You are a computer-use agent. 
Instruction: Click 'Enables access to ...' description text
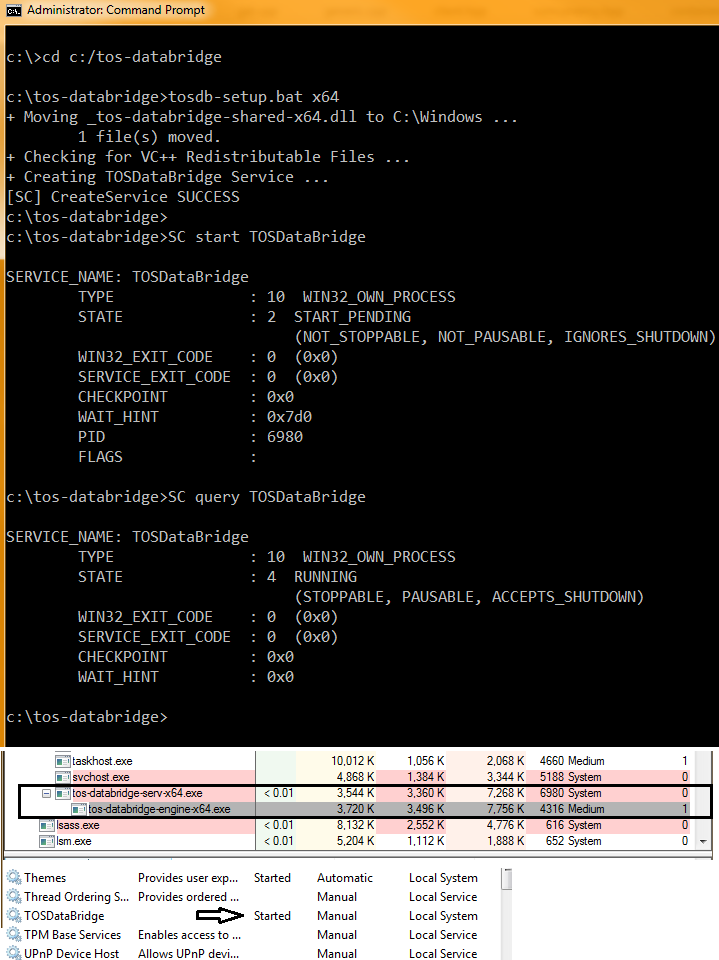click(x=189, y=934)
